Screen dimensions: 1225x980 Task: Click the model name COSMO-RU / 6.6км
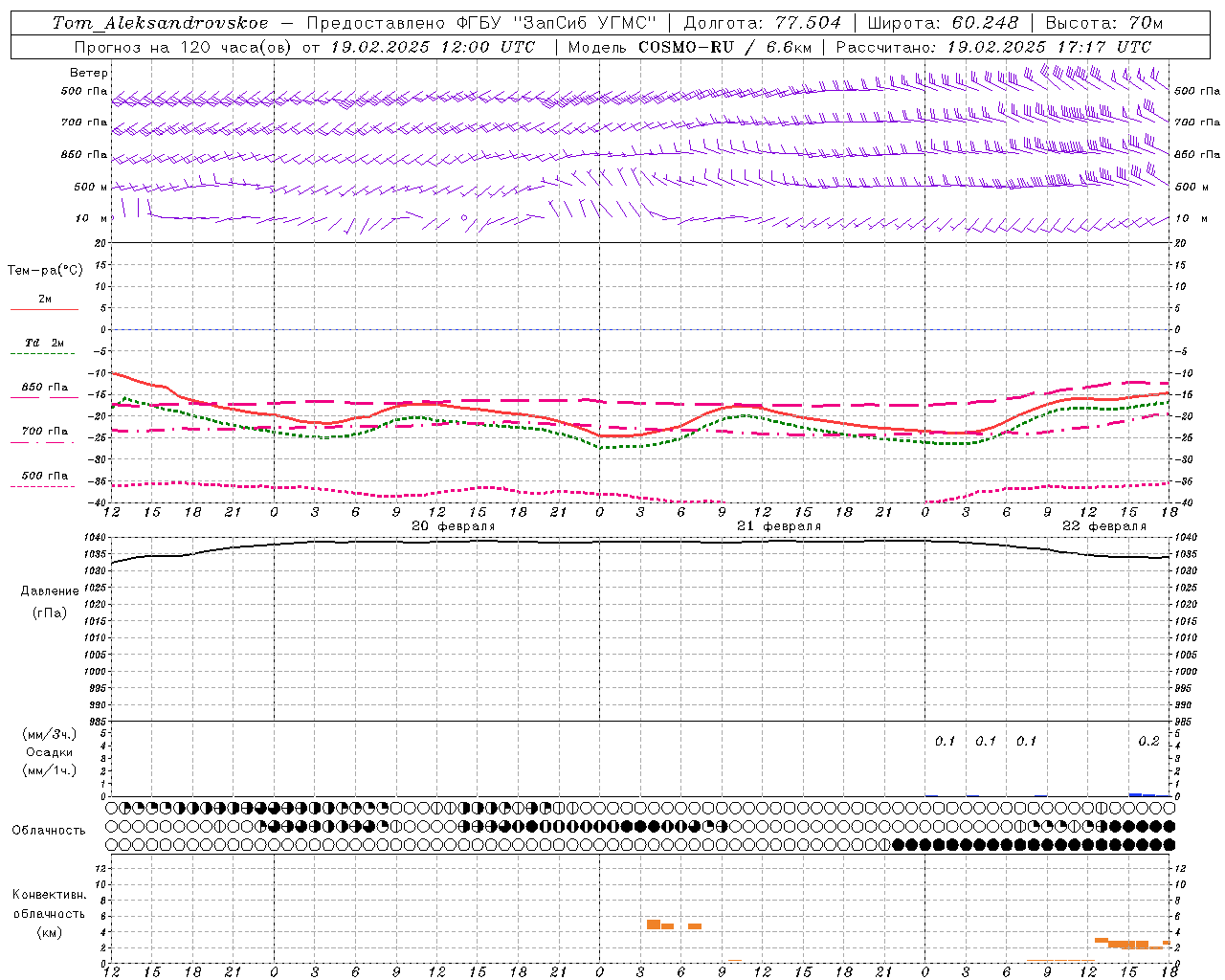725,47
